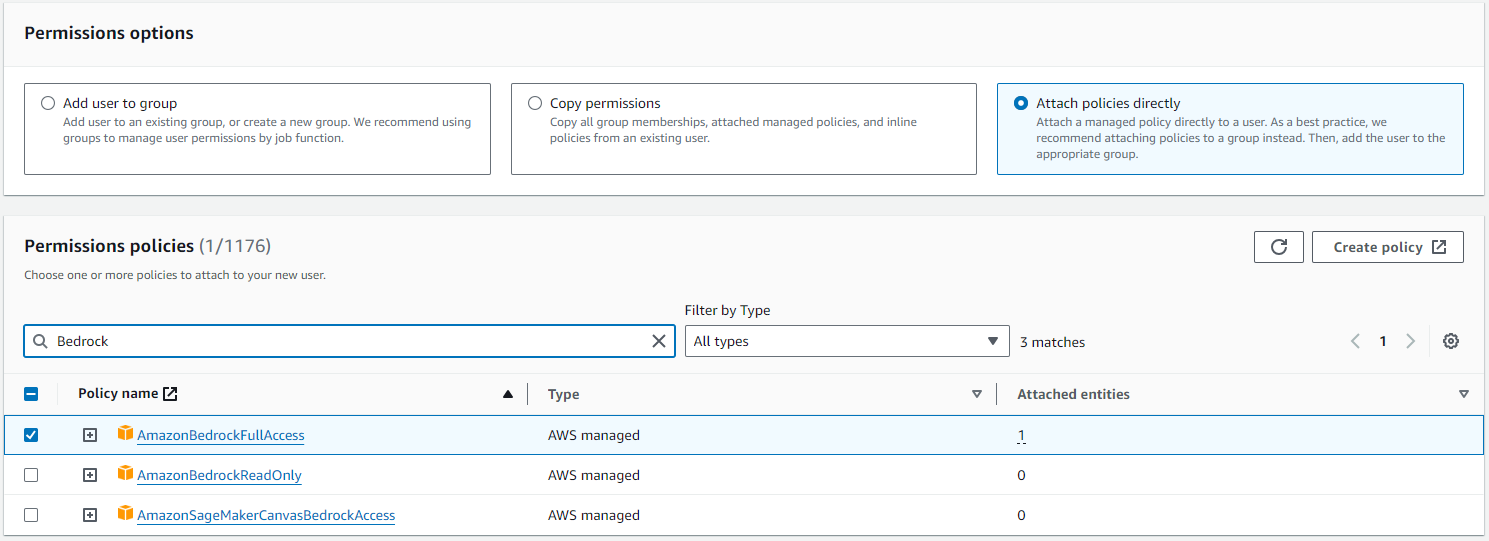Viewport: 1489px width, 541px height.
Task: Sort by Policy name ascending arrow
Action: click(x=508, y=395)
